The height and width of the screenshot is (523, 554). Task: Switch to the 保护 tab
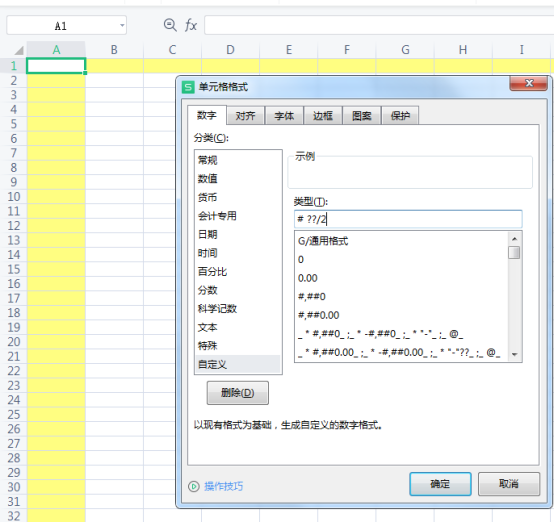tap(400, 116)
